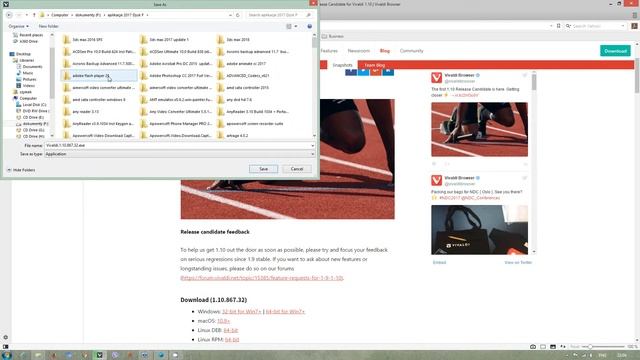
Task: Click the New folder button
Action: point(49,26)
